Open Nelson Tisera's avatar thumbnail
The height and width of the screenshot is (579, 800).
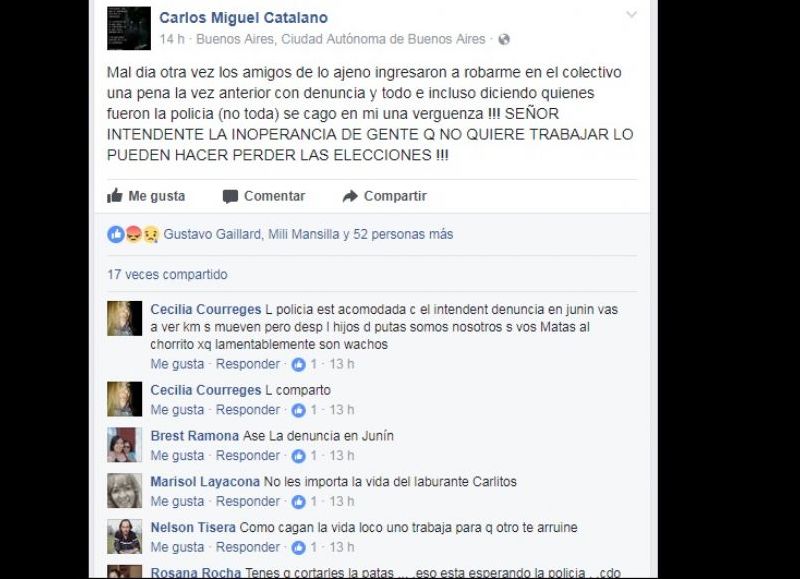[124, 537]
